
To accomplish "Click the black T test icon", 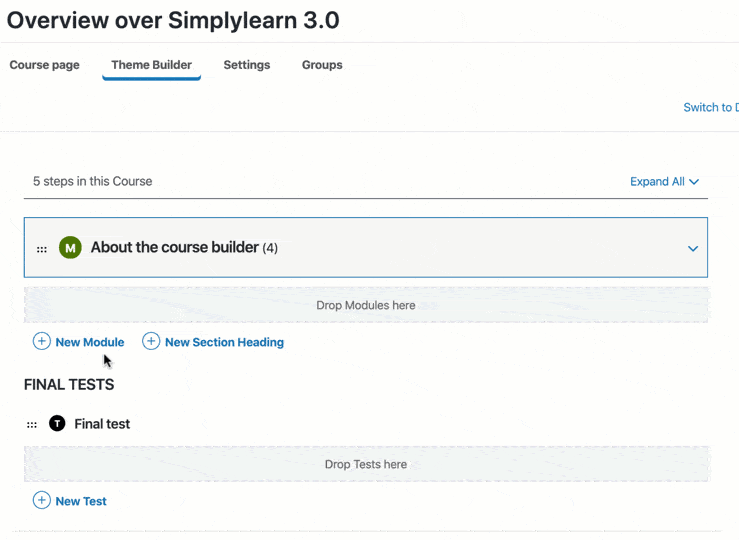I will point(57,424).
